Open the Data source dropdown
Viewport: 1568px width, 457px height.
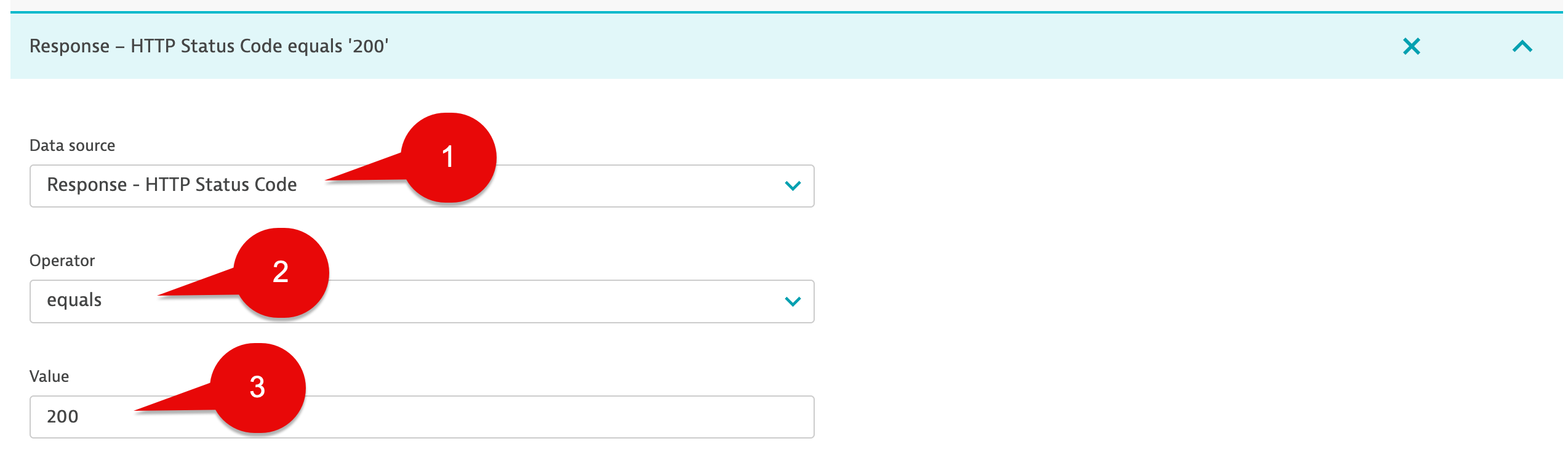coord(422,186)
